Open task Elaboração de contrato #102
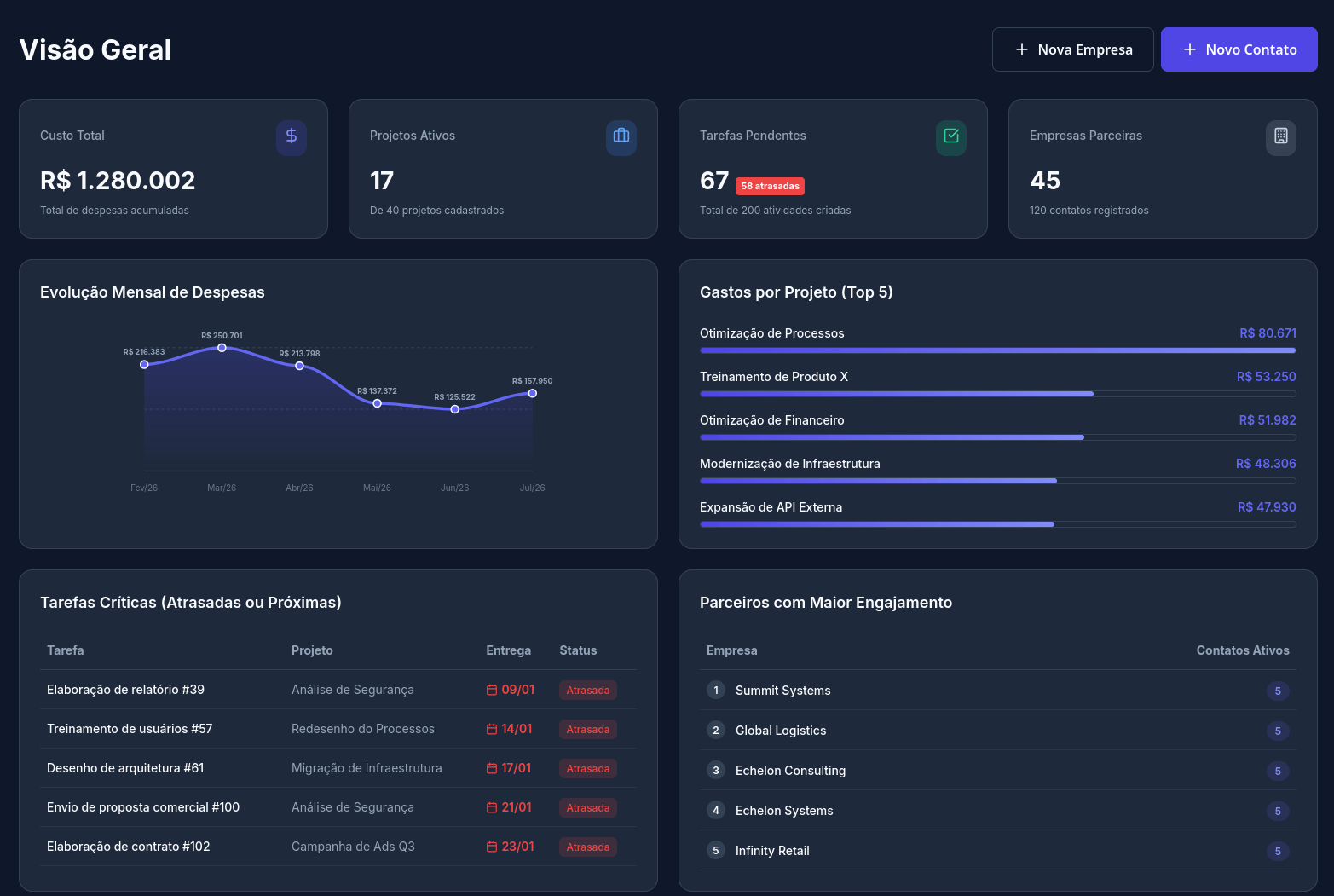 (x=128, y=847)
